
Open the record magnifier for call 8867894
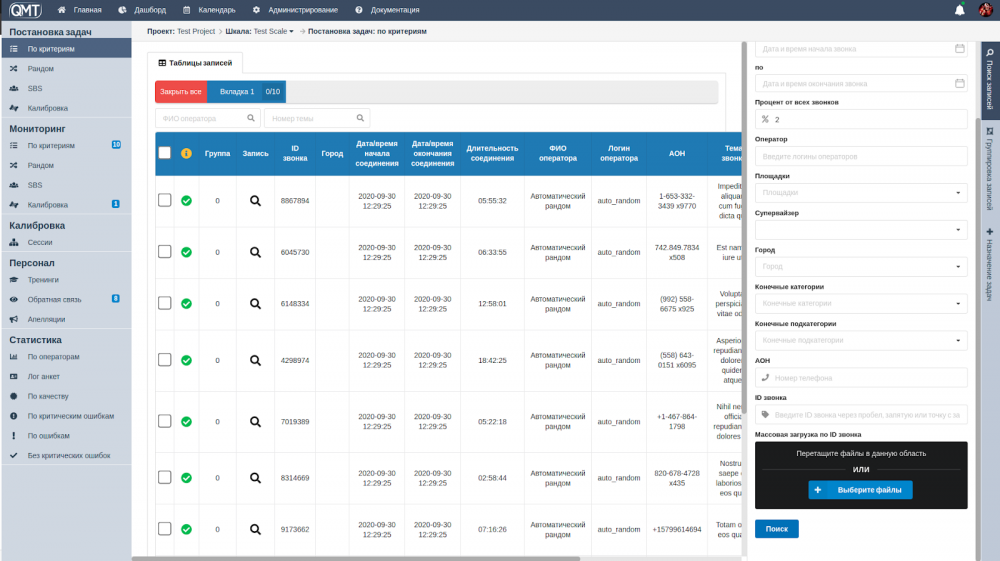pos(255,201)
